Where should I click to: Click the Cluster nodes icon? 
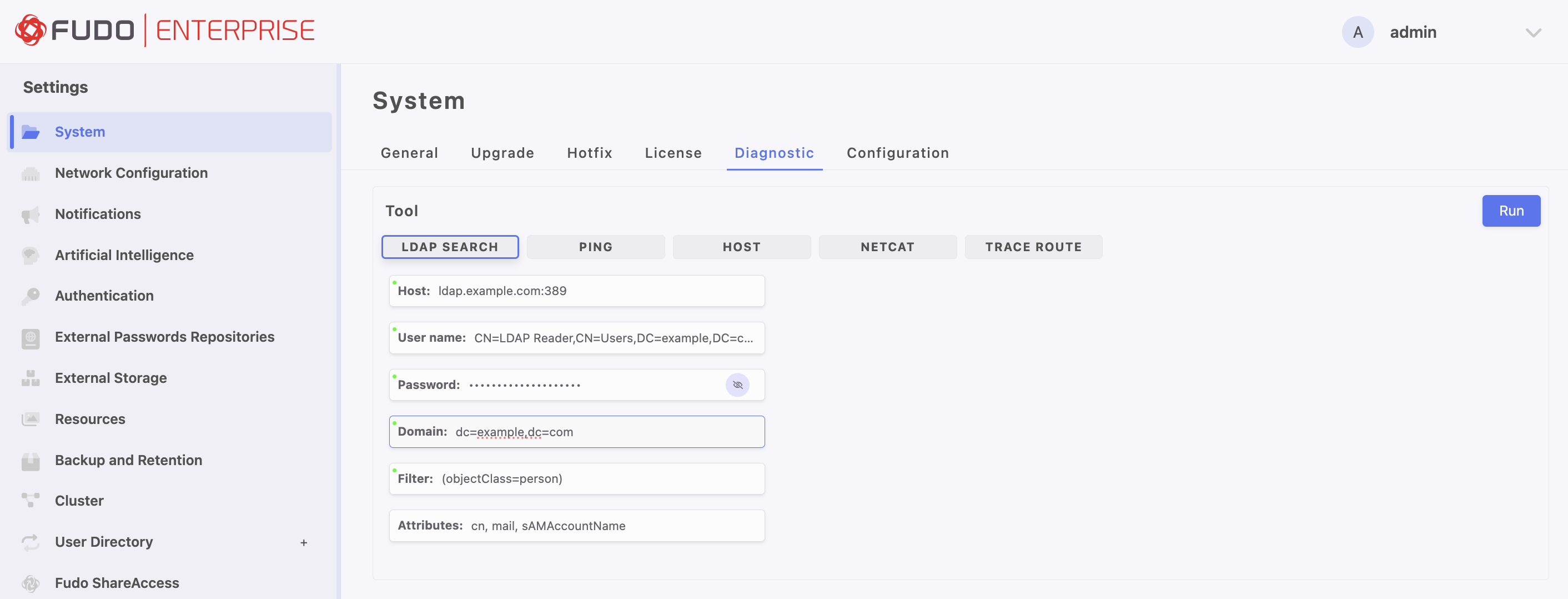point(31,501)
